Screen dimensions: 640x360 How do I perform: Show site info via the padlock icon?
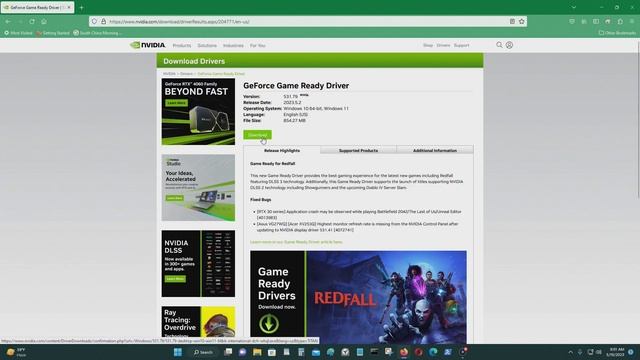104,21
